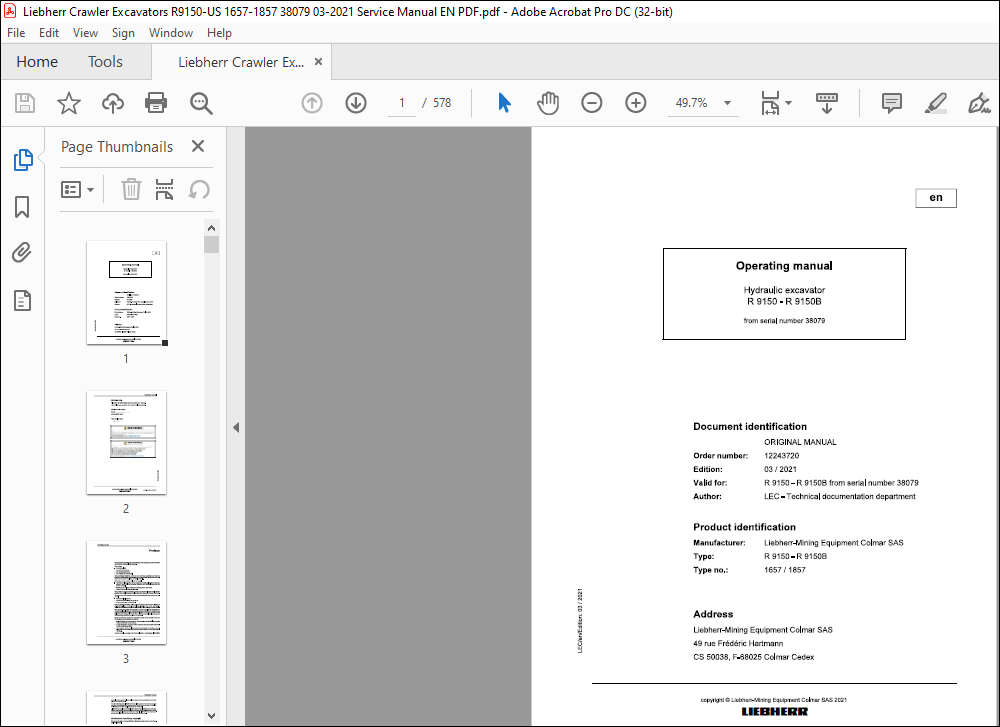Click the '578' total page count

[442, 103]
